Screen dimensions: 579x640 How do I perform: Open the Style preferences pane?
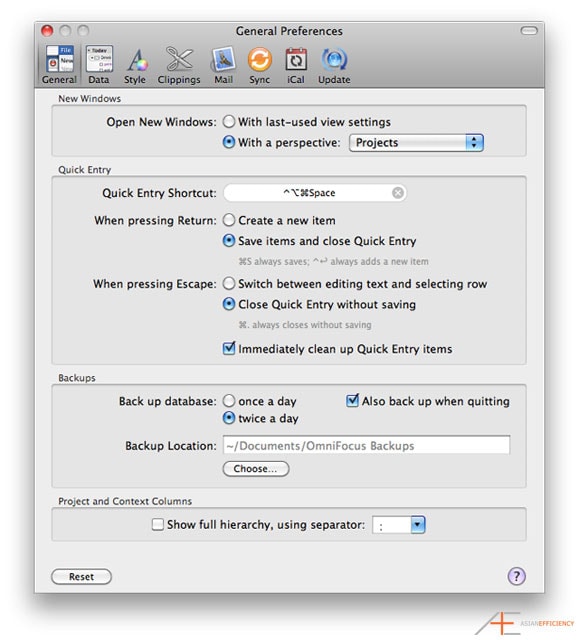pos(135,65)
